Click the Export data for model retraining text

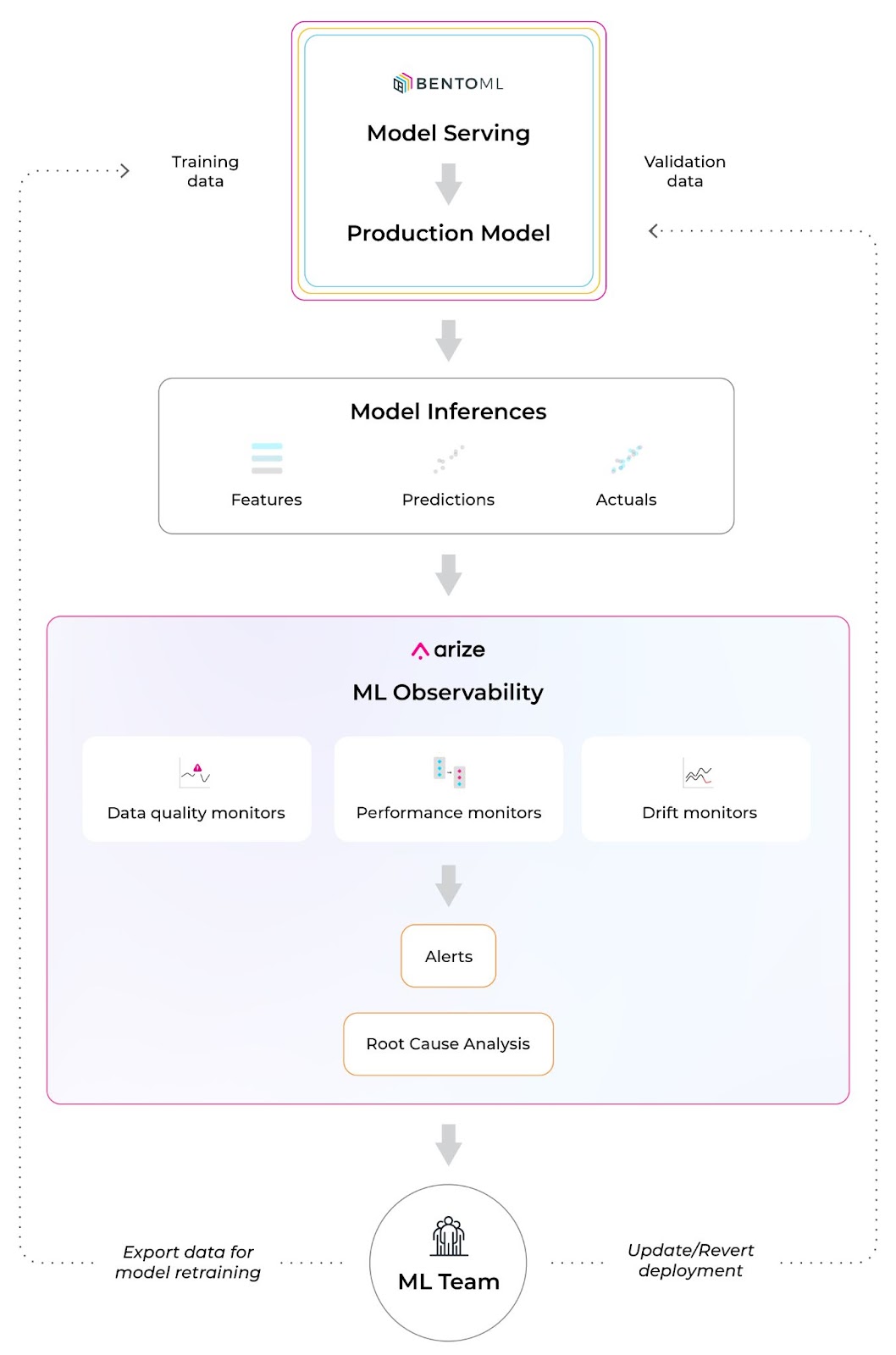click(x=188, y=1262)
